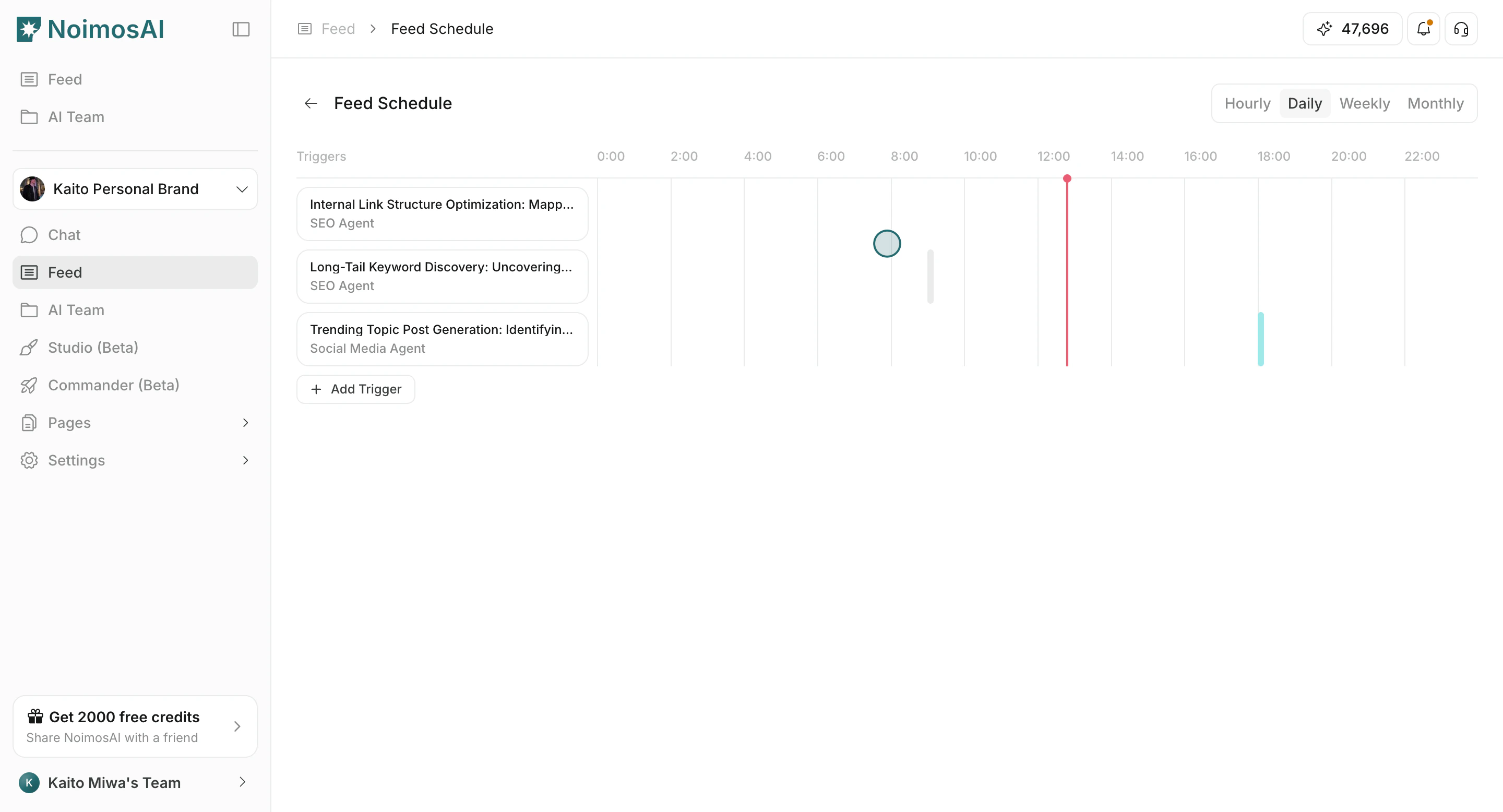Expand the Pages section in the sidebar
Image resolution: width=1503 pixels, height=812 pixels.
[135, 422]
